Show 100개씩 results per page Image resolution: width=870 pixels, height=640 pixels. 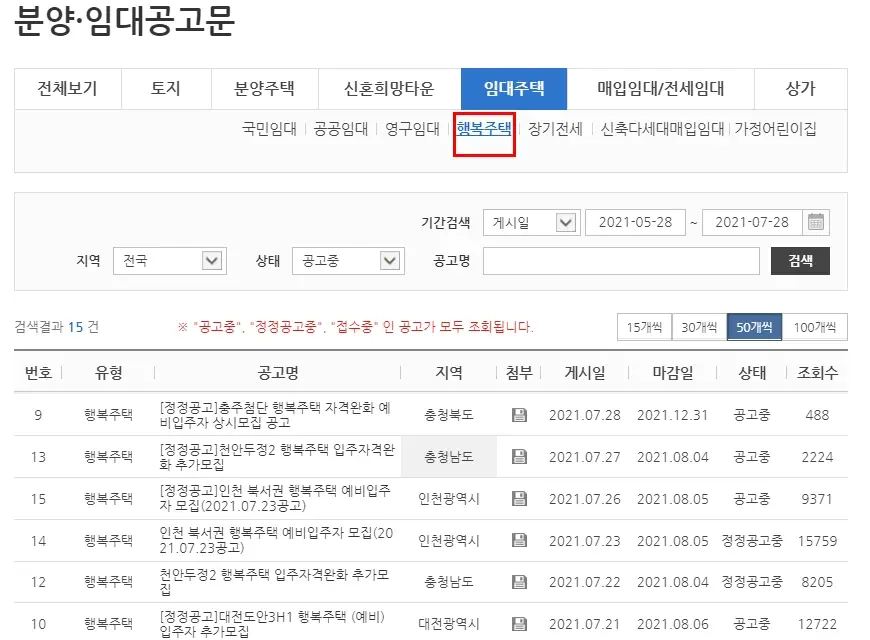pos(815,327)
